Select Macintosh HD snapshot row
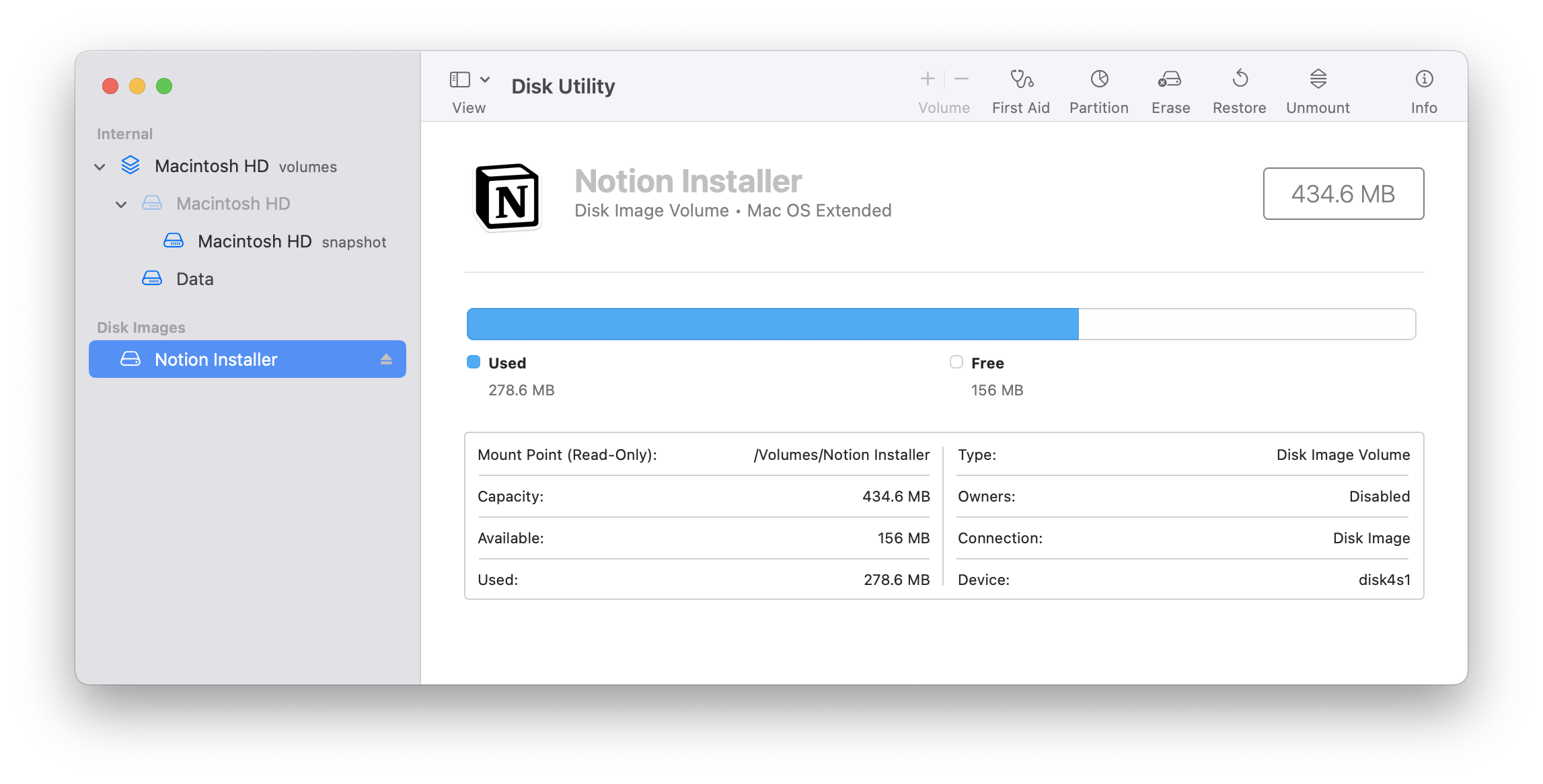Screen dimensions: 1543x784 pyautogui.click(x=248, y=241)
